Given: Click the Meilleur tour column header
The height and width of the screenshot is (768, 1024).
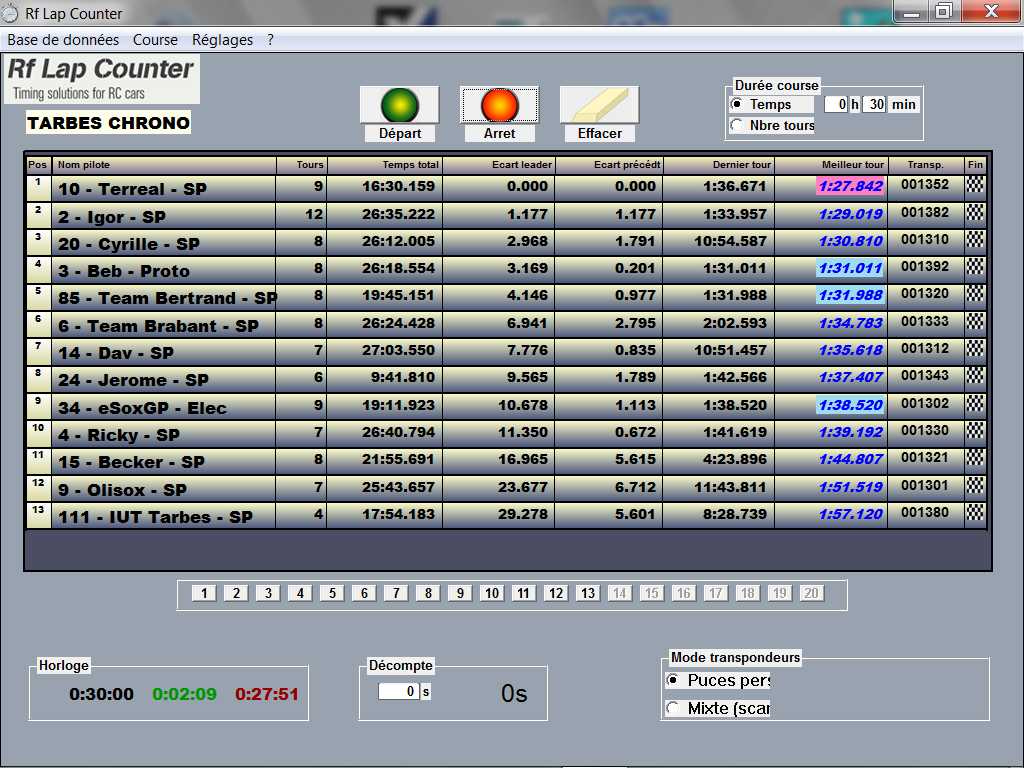Looking at the screenshot, I should [x=852, y=164].
